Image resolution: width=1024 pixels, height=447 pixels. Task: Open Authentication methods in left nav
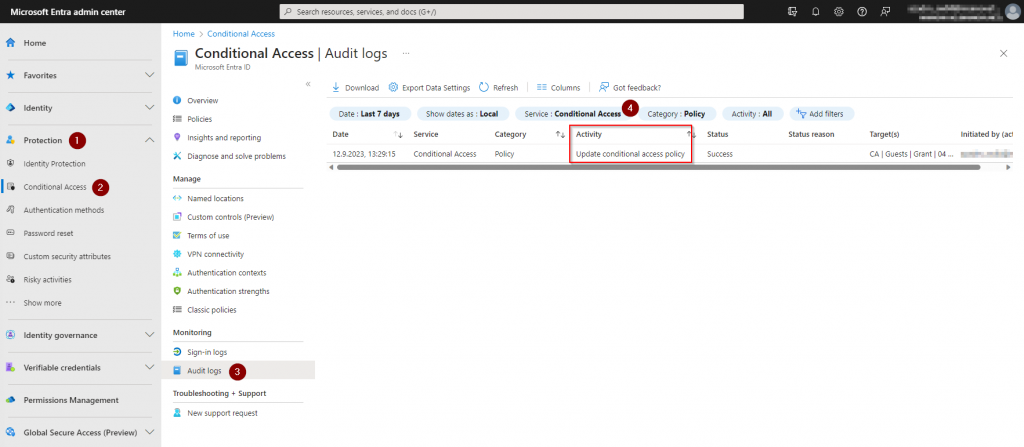(x=63, y=210)
